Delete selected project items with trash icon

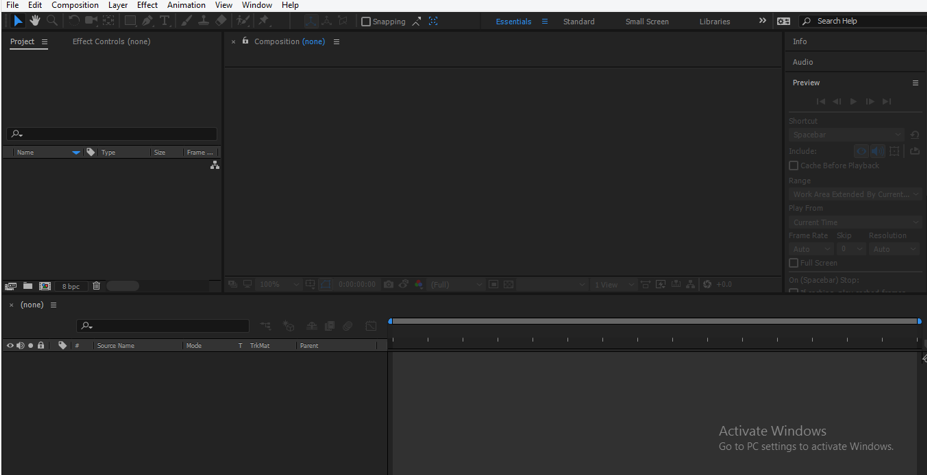pyautogui.click(x=96, y=286)
